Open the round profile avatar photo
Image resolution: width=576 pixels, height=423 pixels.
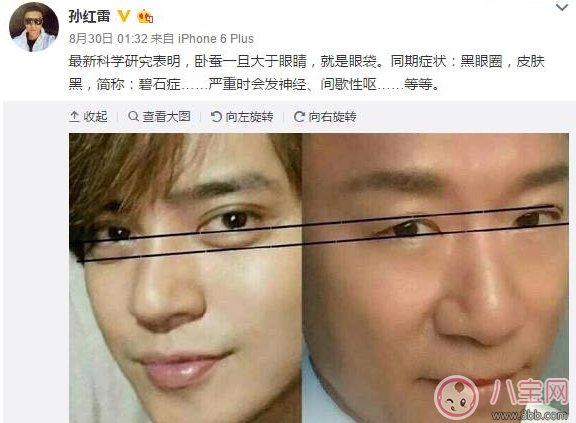click(33, 28)
